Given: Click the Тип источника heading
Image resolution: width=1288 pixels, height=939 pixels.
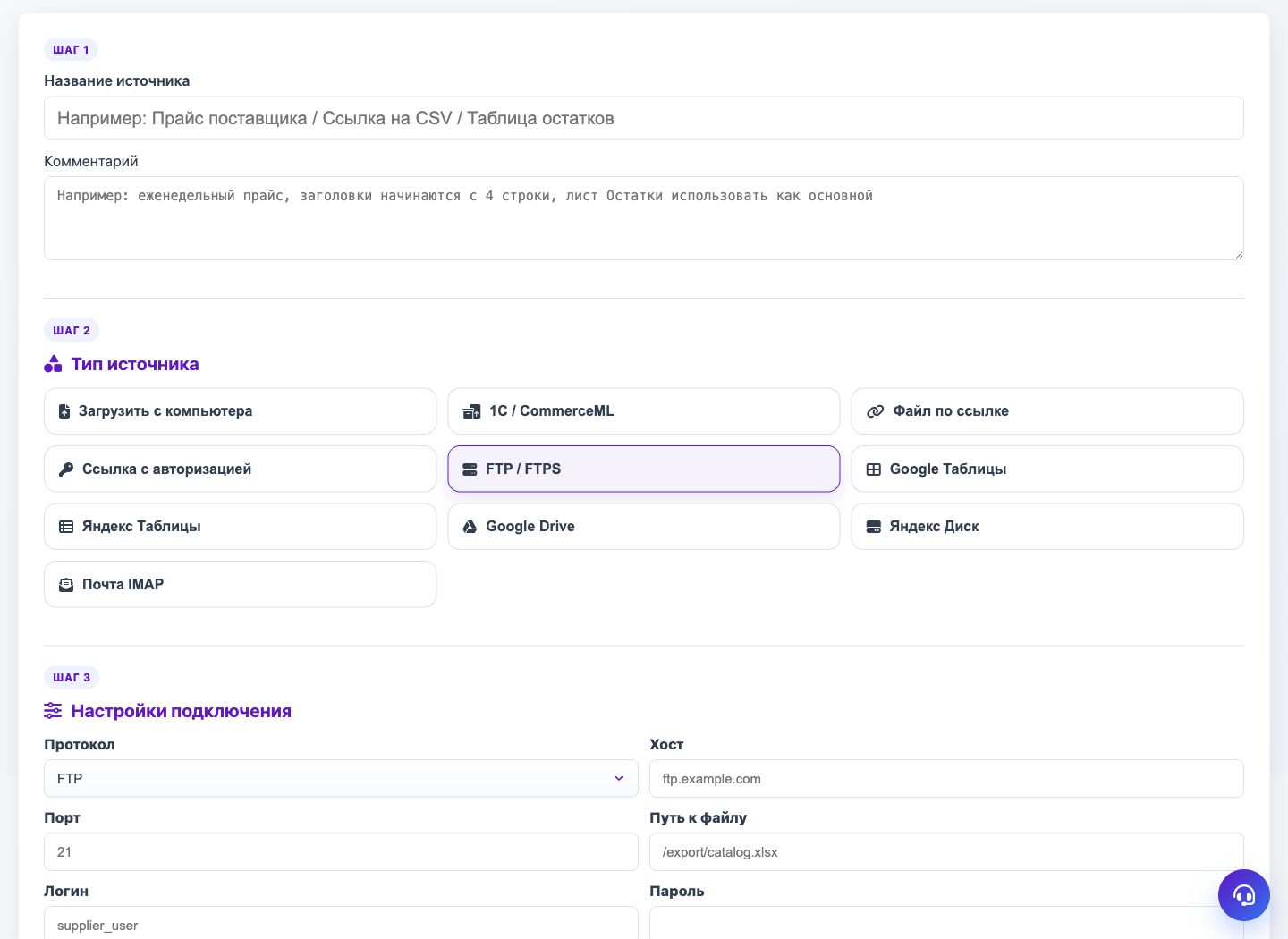Looking at the screenshot, I should pos(135,364).
